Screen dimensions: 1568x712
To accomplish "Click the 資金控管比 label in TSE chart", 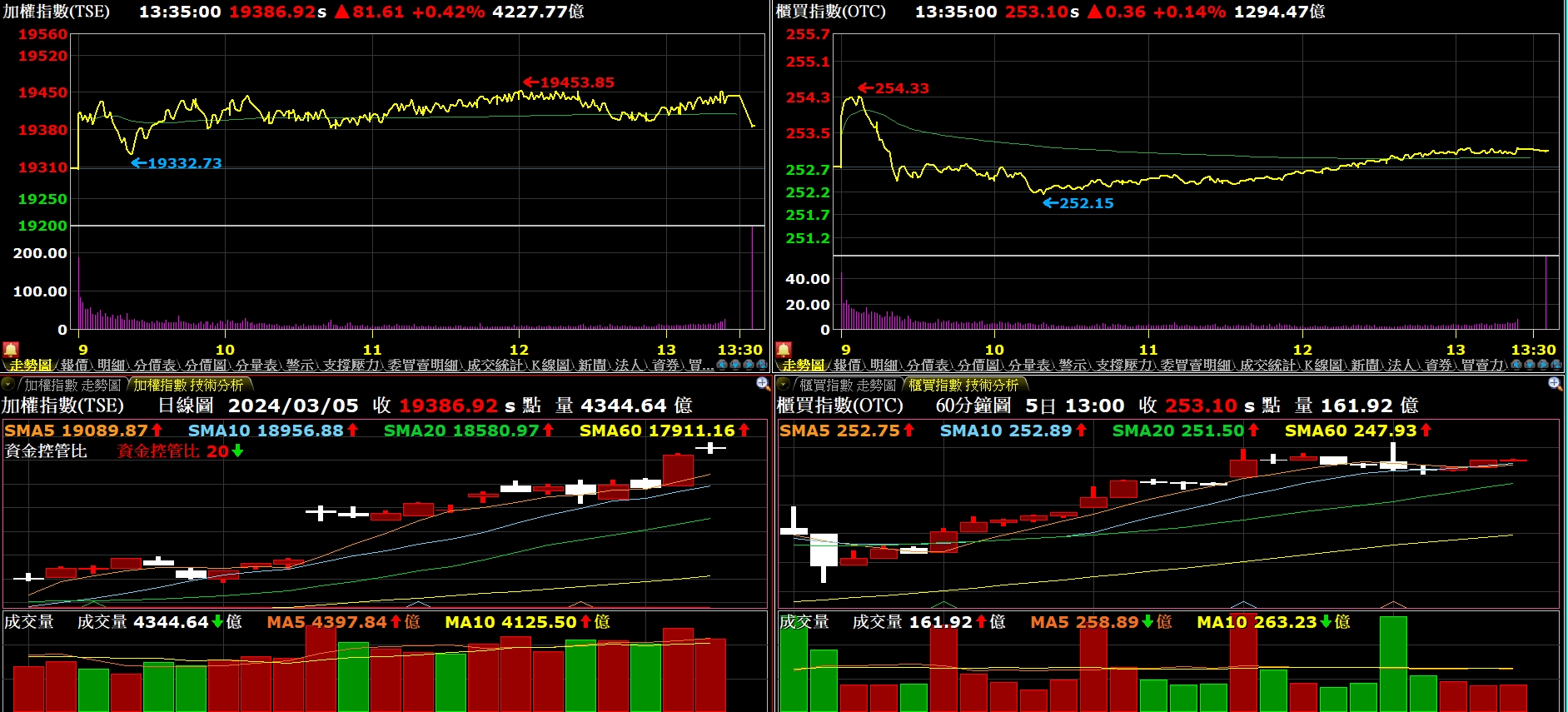I will point(46,451).
